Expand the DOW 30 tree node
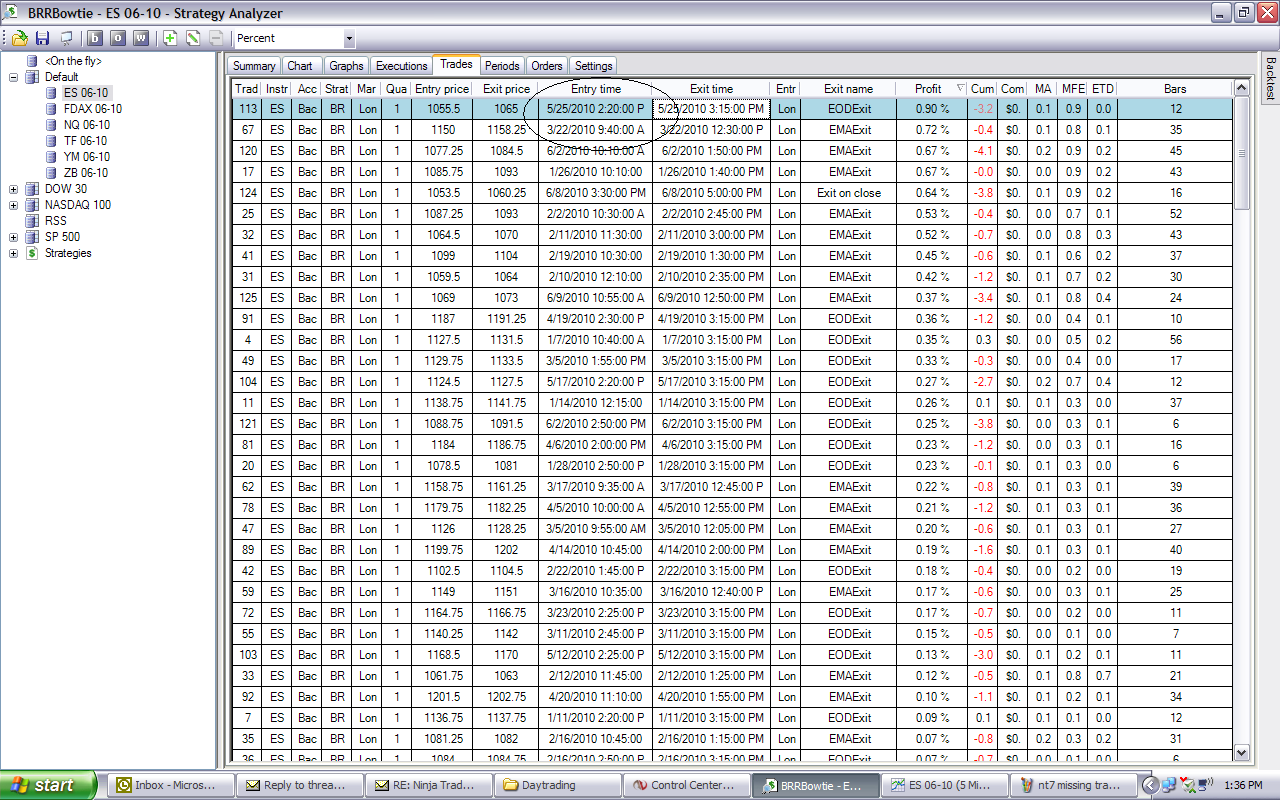This screenshot has height=800, width=1280. click(x=13, y=189)
